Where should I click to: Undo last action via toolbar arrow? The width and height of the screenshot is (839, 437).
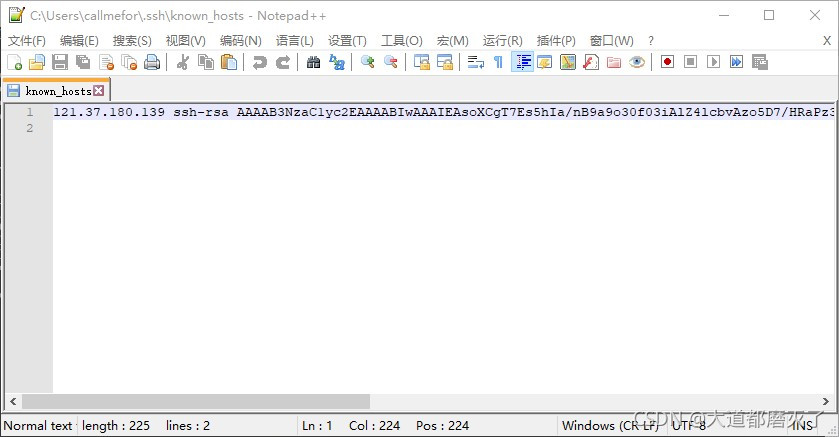pyautogui.click(x=260, y=63)
